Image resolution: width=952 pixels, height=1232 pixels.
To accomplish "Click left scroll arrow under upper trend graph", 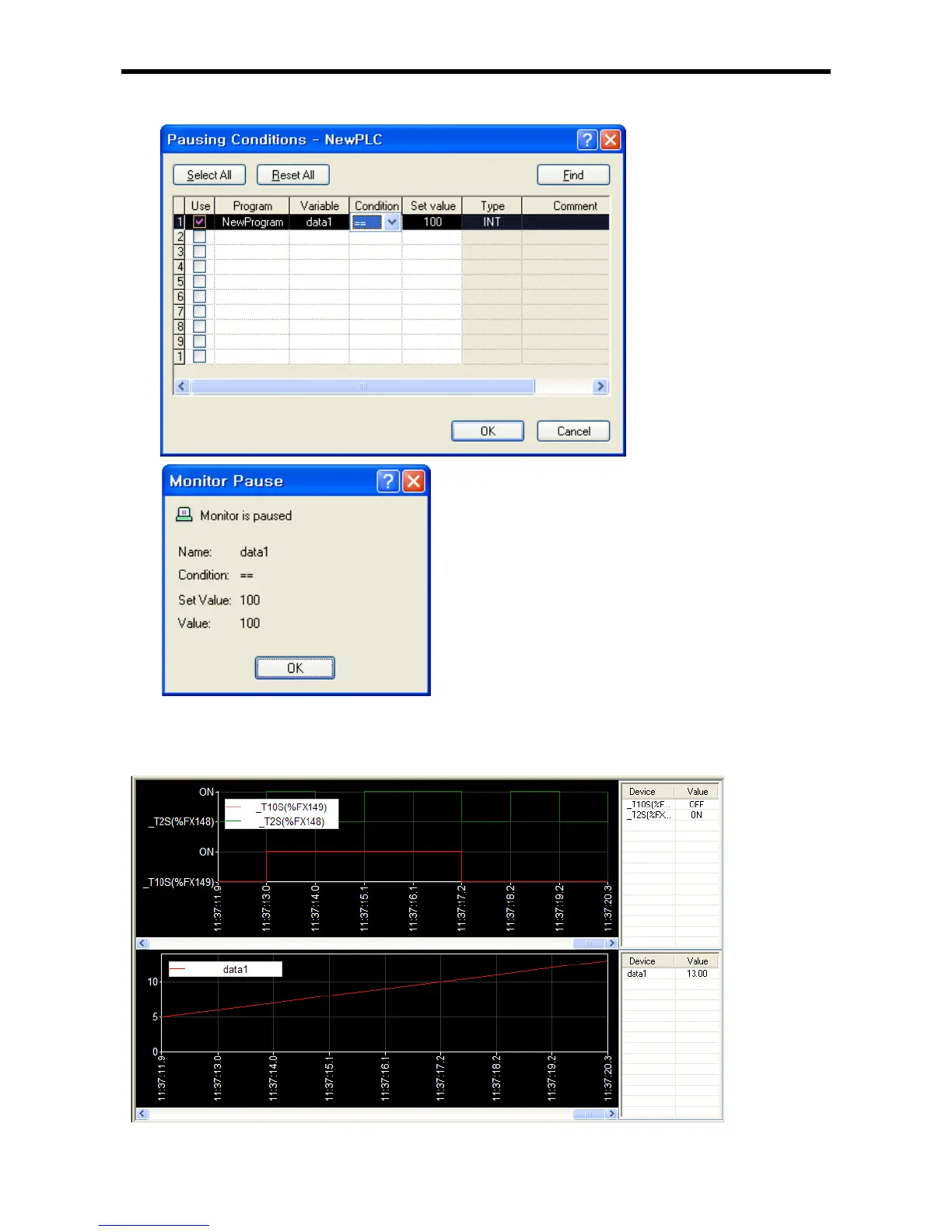I will click(142, 943).
